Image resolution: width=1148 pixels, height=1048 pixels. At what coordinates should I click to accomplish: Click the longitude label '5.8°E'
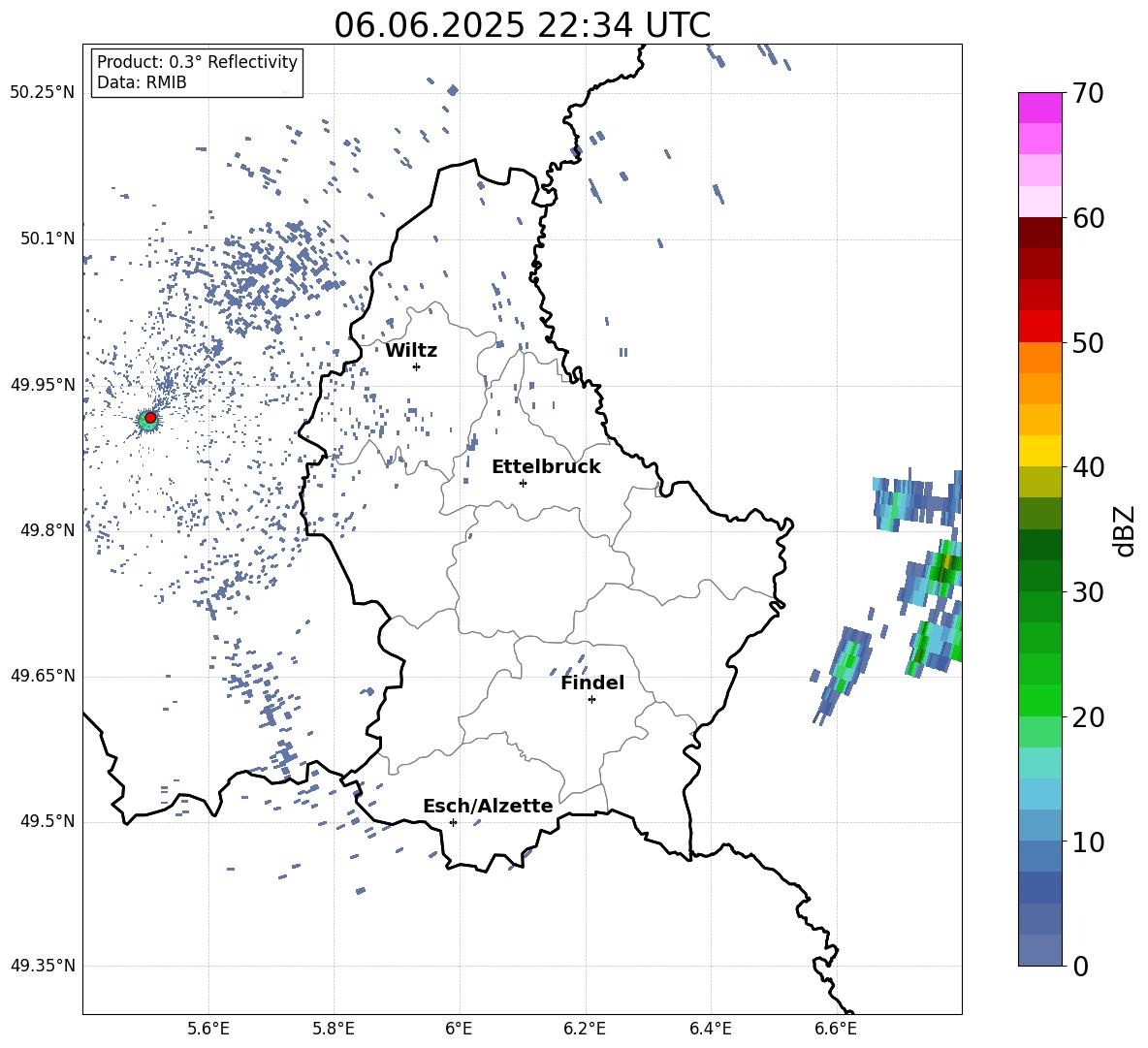click(334, 1029)
